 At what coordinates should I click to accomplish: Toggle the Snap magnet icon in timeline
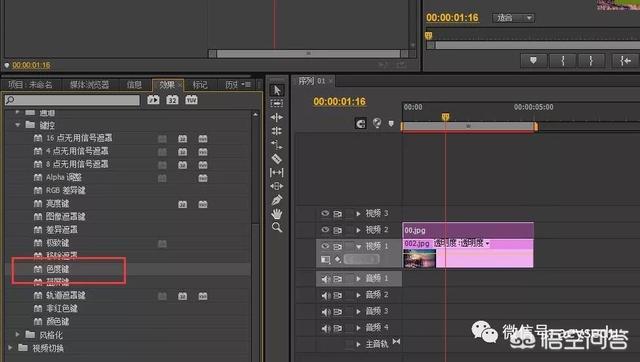(x=360, y=124)
